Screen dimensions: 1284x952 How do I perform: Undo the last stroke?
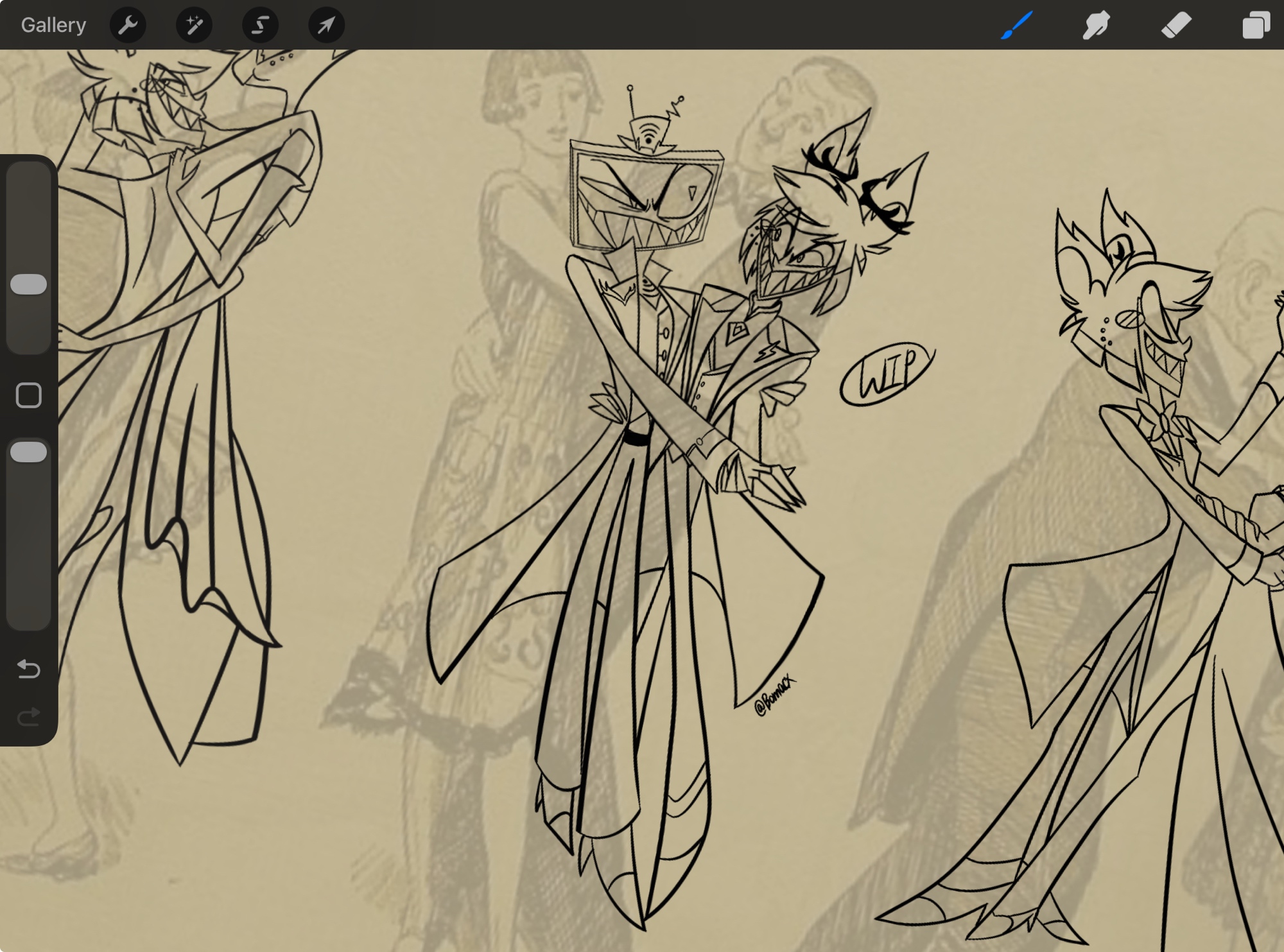coord(29,669)
